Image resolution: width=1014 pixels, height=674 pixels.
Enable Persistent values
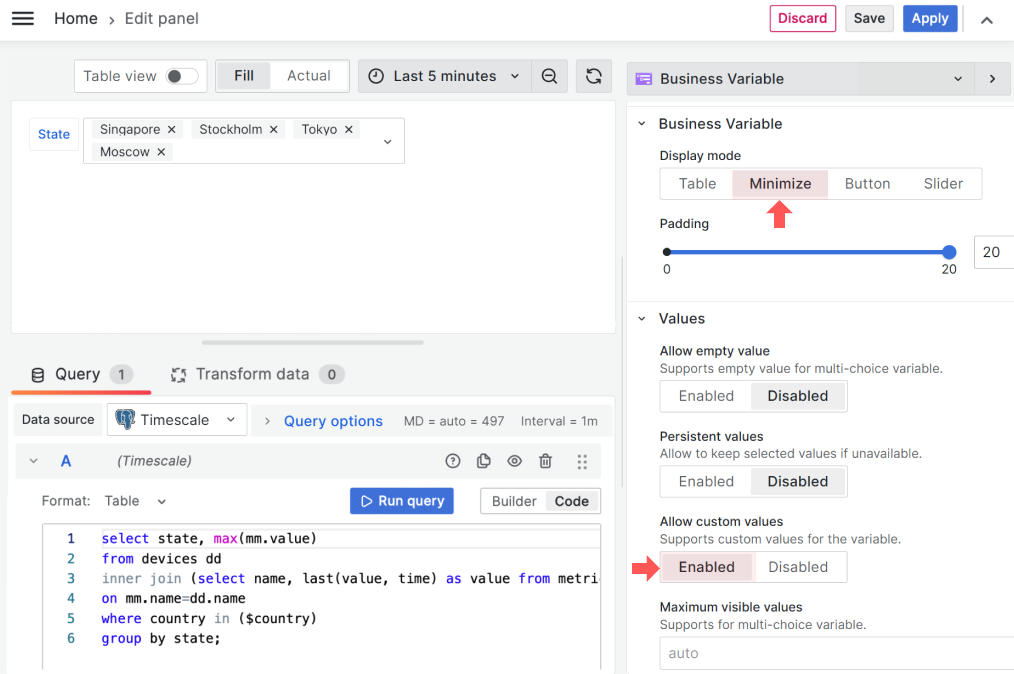pyautogui.click(x=705, y=481)
